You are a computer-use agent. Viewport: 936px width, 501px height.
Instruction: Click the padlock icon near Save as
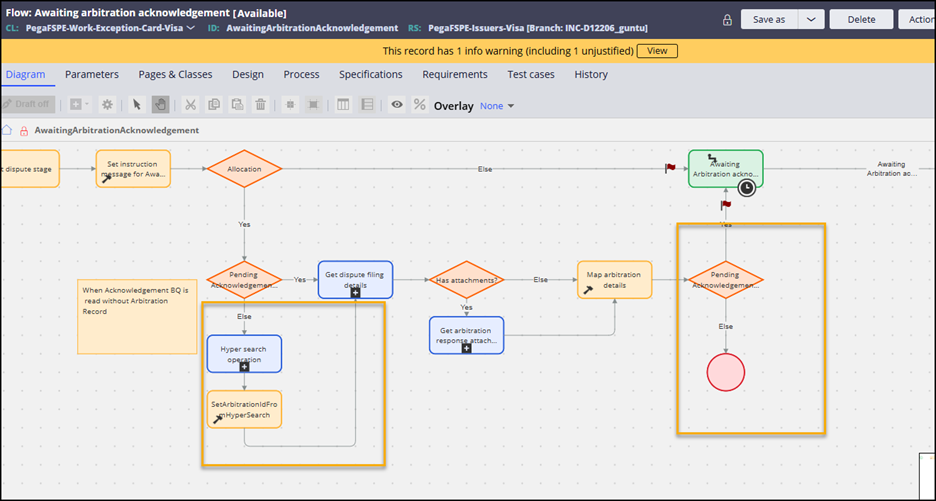tap(727, 20)
